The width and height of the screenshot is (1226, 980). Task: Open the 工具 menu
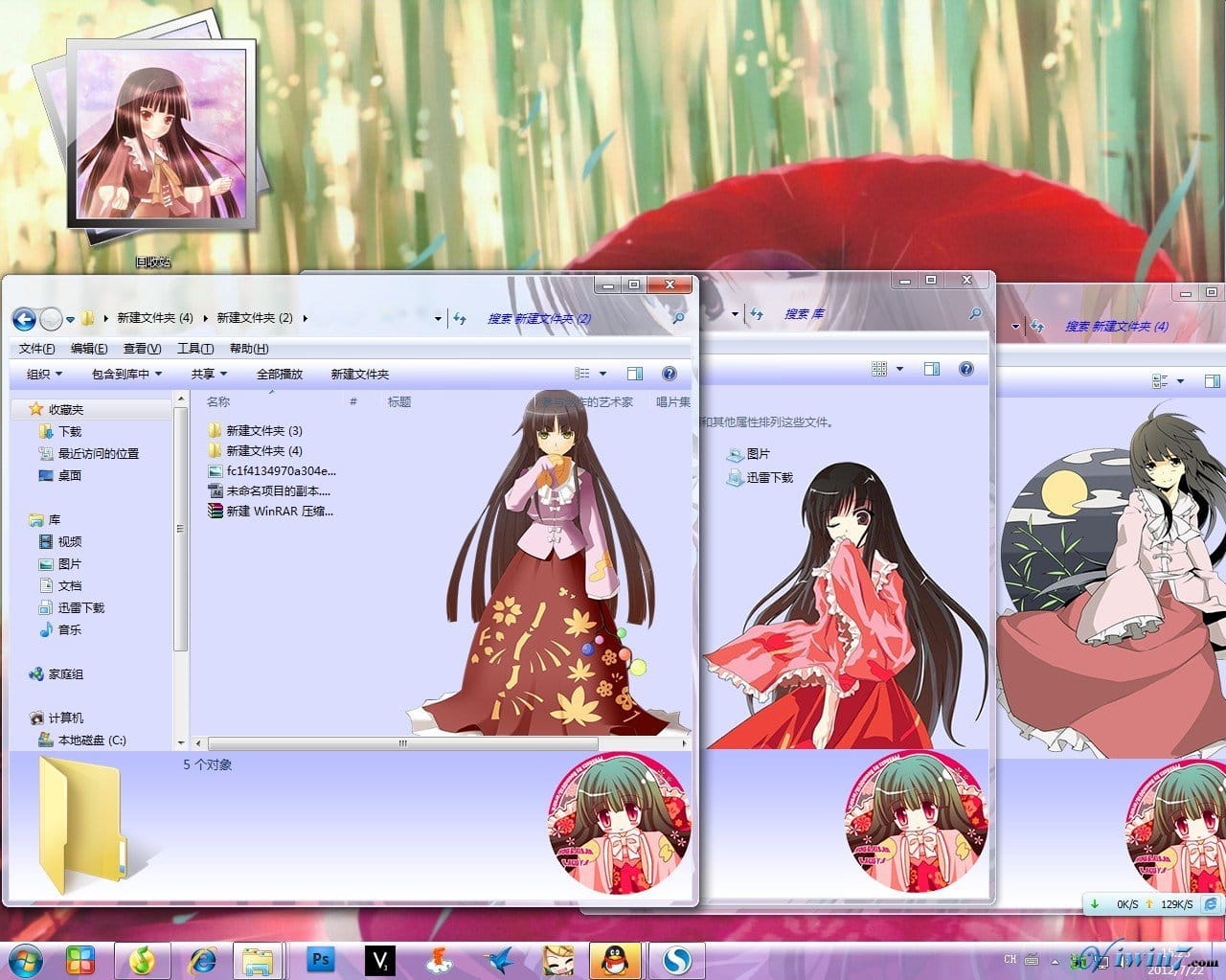[194, 348]
